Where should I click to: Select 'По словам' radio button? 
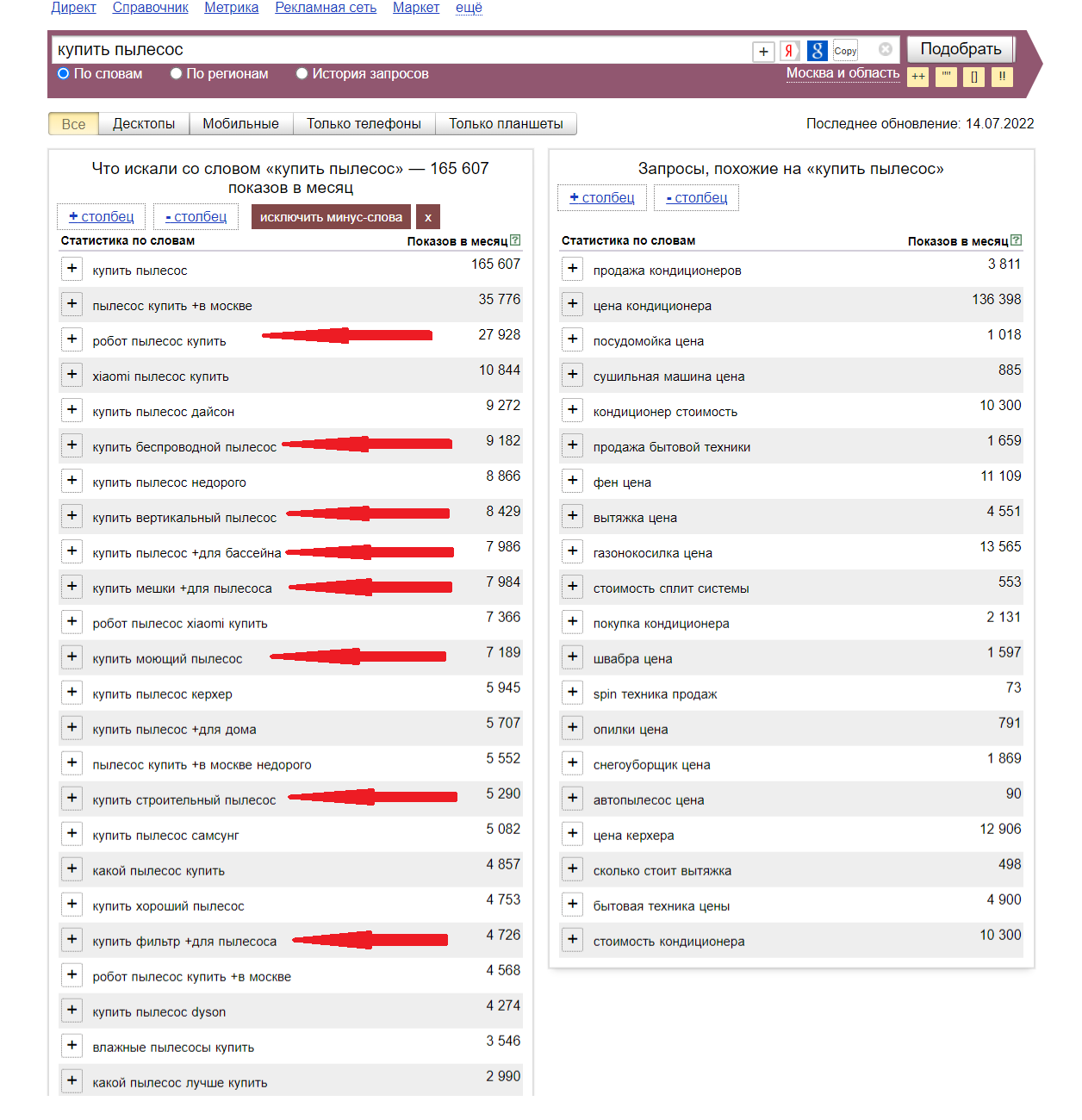click(64, 74)
